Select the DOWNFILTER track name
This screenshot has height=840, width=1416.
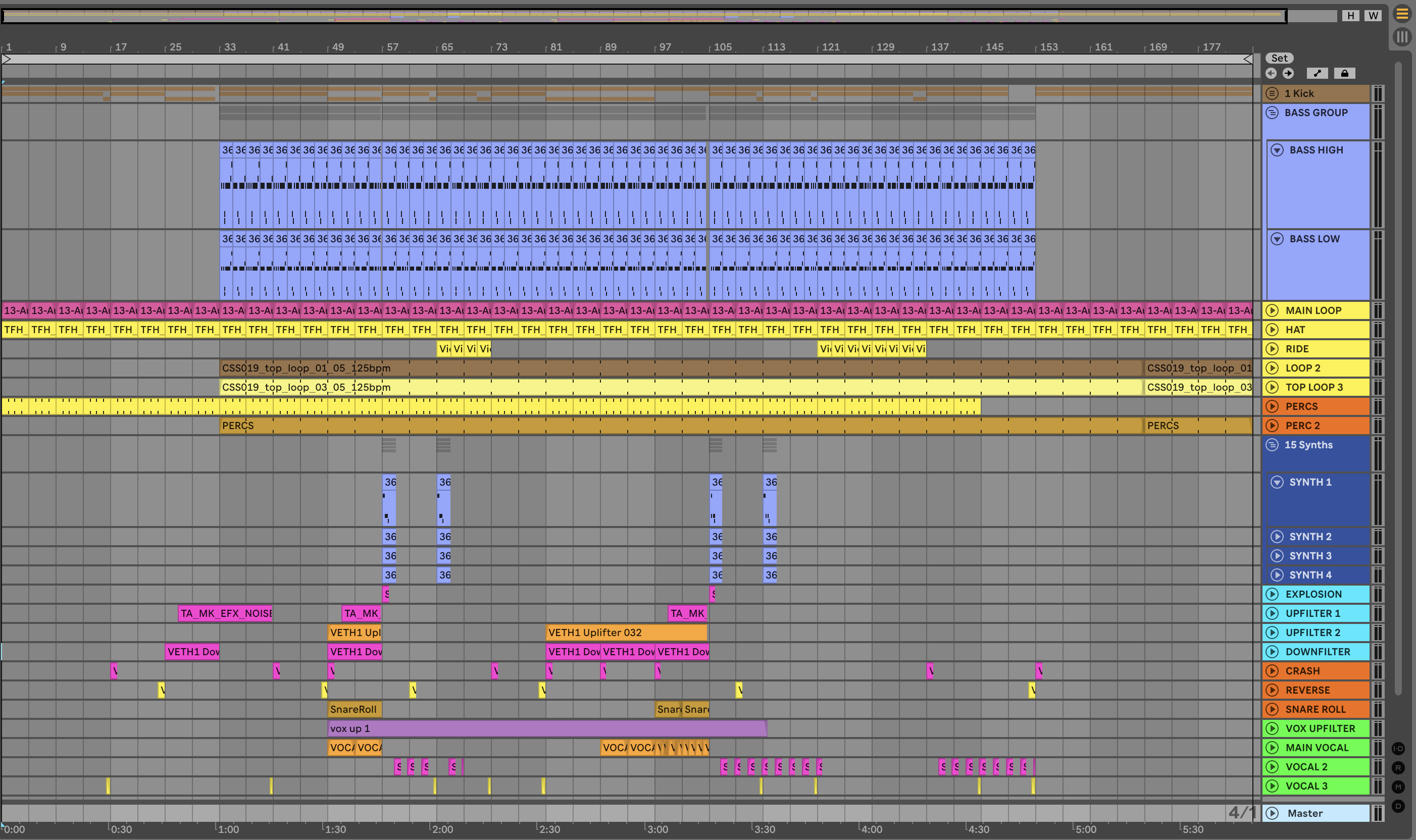[1318, 652]
